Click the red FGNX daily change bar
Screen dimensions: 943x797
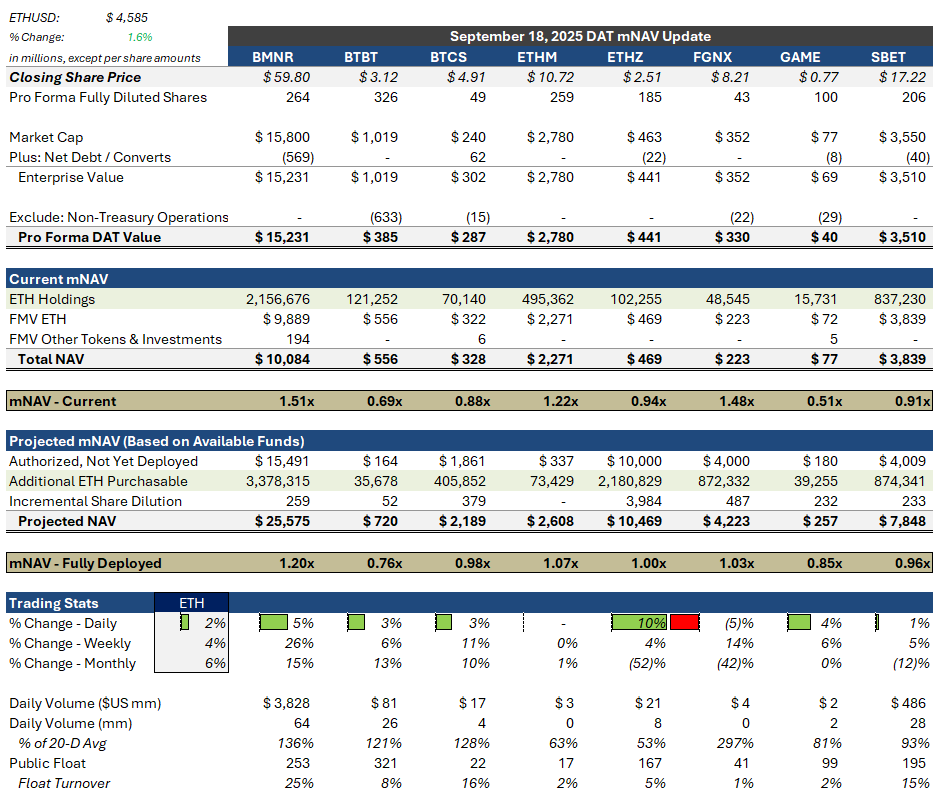pyautogui.click(x=684, y=622)
